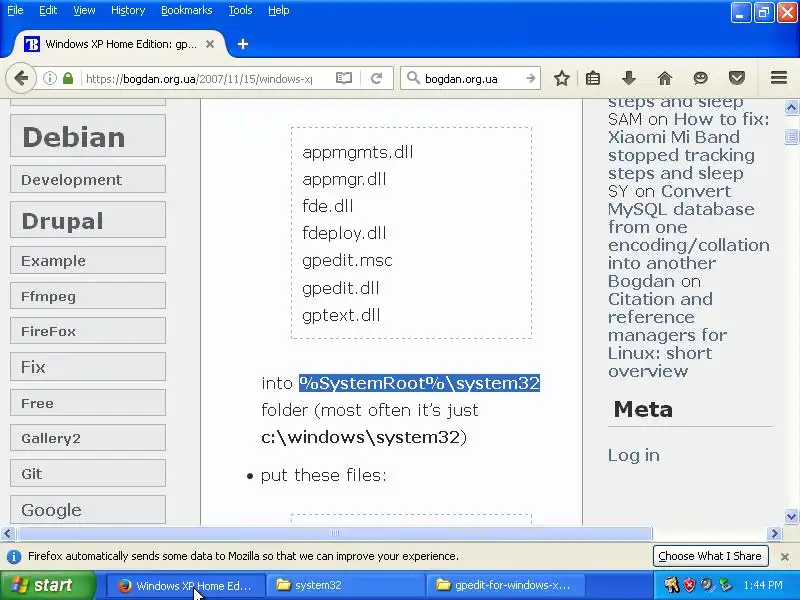This screenshot has height=600, width=800.
Task: Click the horizontal scrollbar thumb
Action: point(335,534)
